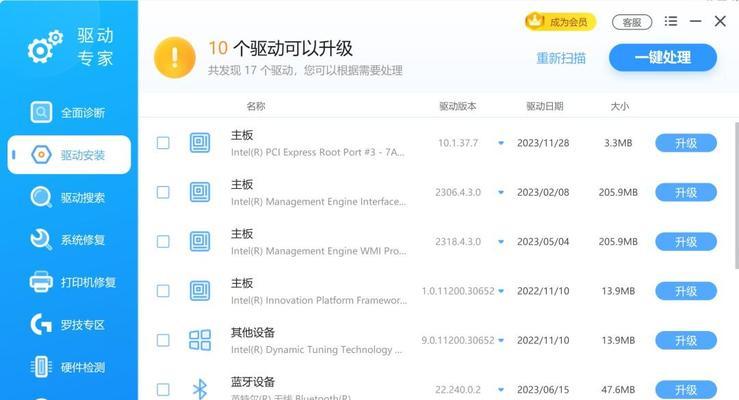Upgrade the Dynamic Tuning Technology driver
Viewport: 739px width, 400px height.
[686, 340]
